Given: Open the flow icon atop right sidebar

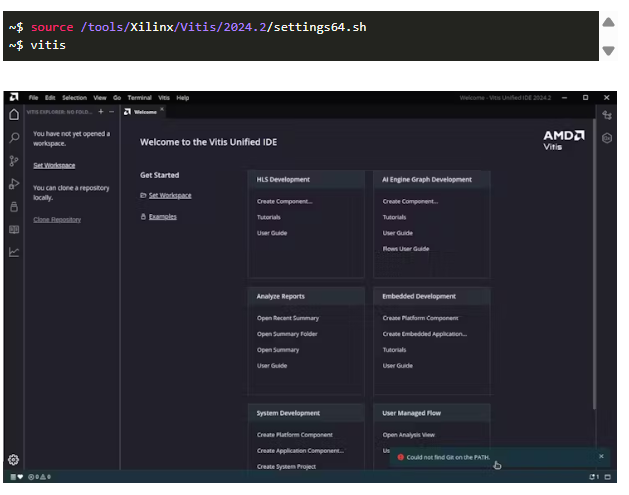Looking at the screenshot, I should (x=606, y=115).
